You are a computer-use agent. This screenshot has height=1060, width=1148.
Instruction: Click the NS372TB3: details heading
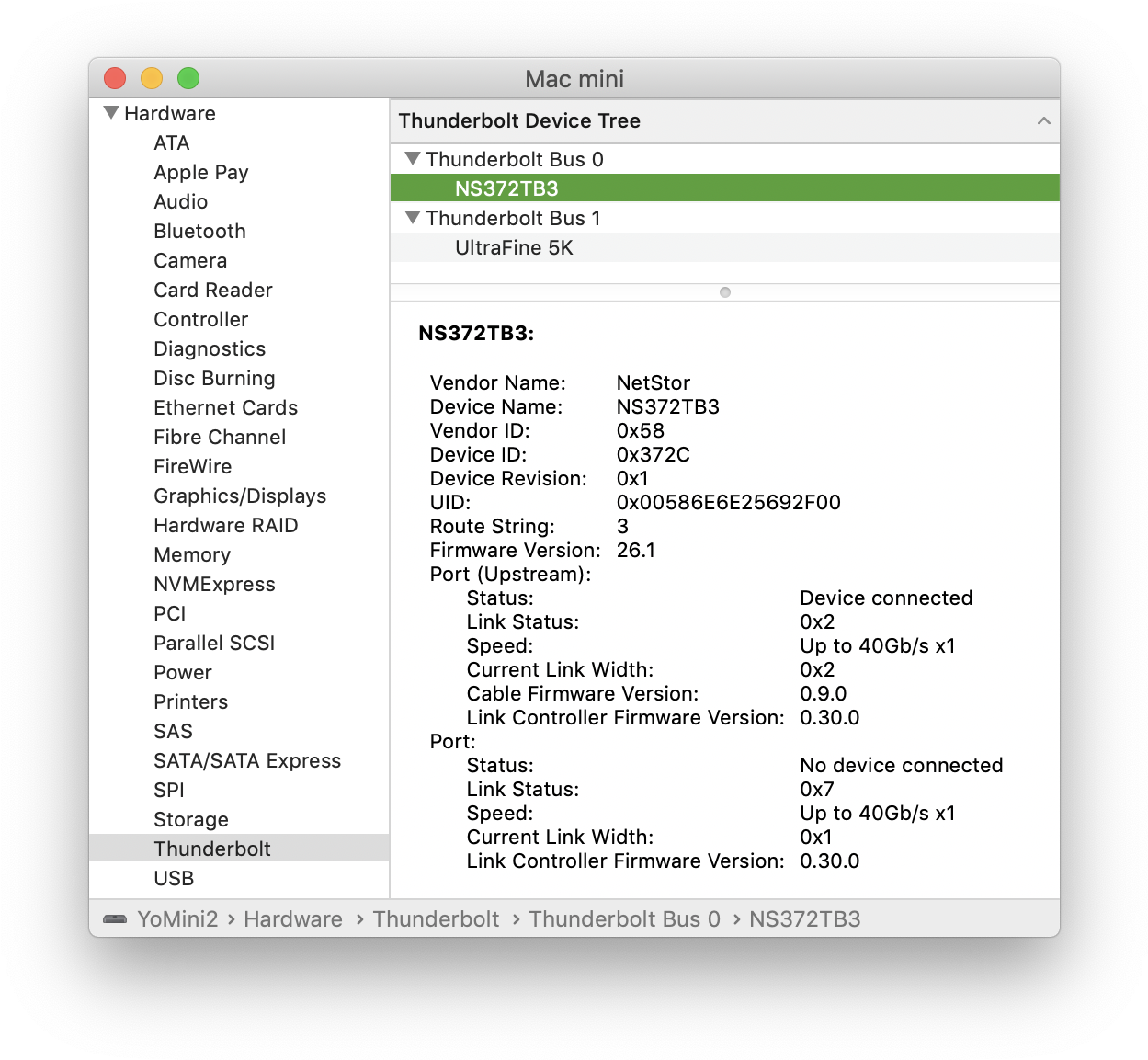[x=476, y=333]
